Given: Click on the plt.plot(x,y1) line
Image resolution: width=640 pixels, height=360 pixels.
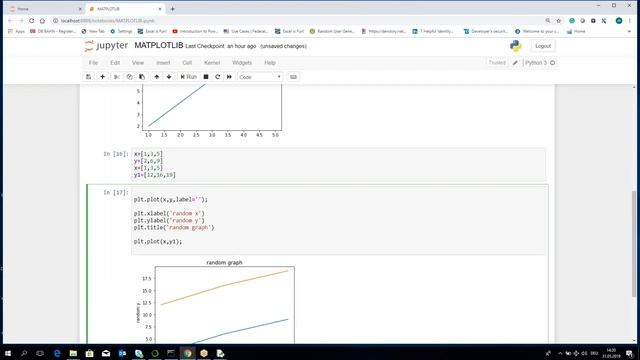Looking at the screenshot, I should coord(158,241).
